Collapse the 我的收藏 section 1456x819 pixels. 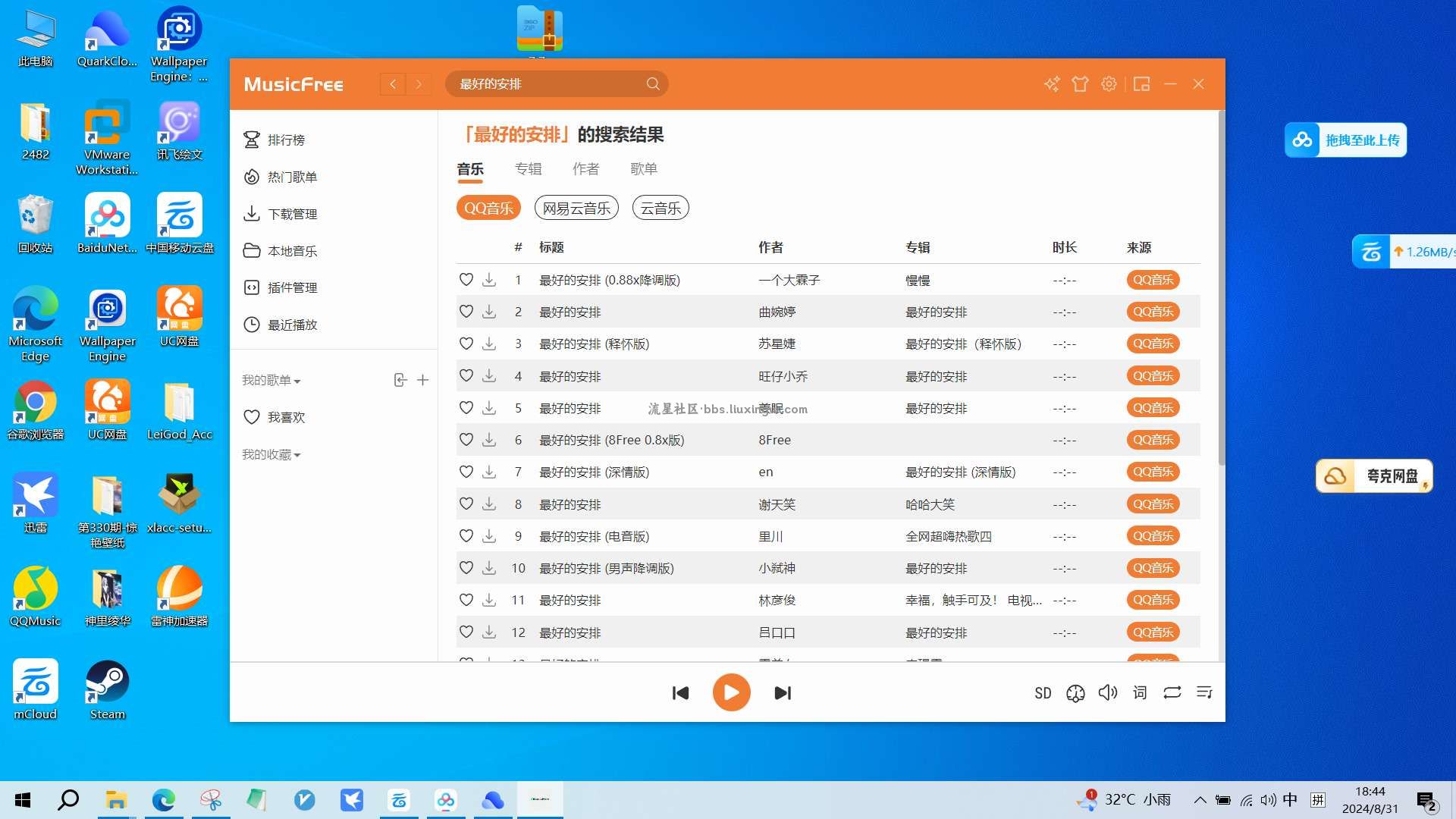pos(271,455)
